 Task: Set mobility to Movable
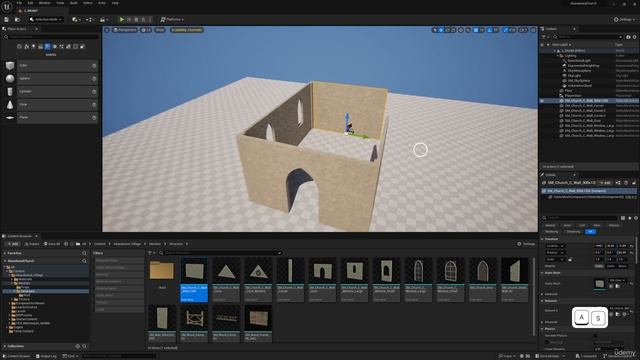[x=622, y=266]
